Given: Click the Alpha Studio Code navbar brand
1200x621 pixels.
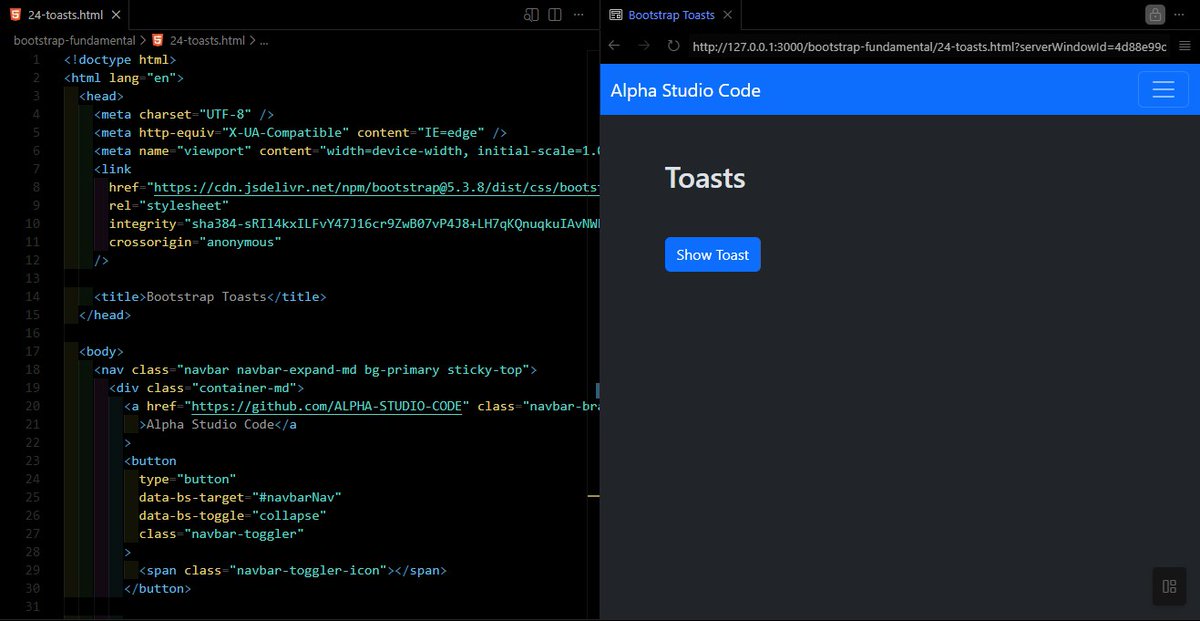Looking at the screenshot, I should click(685, 90).
